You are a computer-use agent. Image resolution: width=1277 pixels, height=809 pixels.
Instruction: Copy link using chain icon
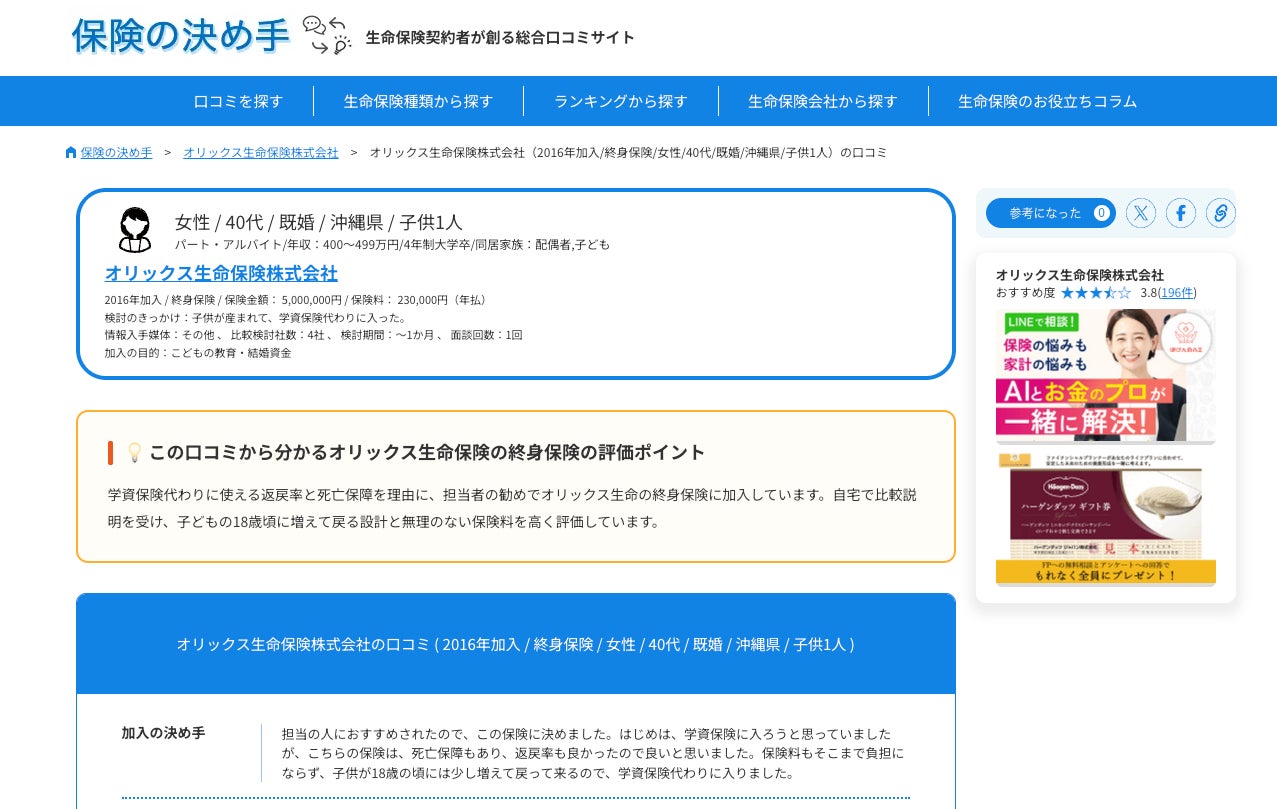tap(1221, 213)
